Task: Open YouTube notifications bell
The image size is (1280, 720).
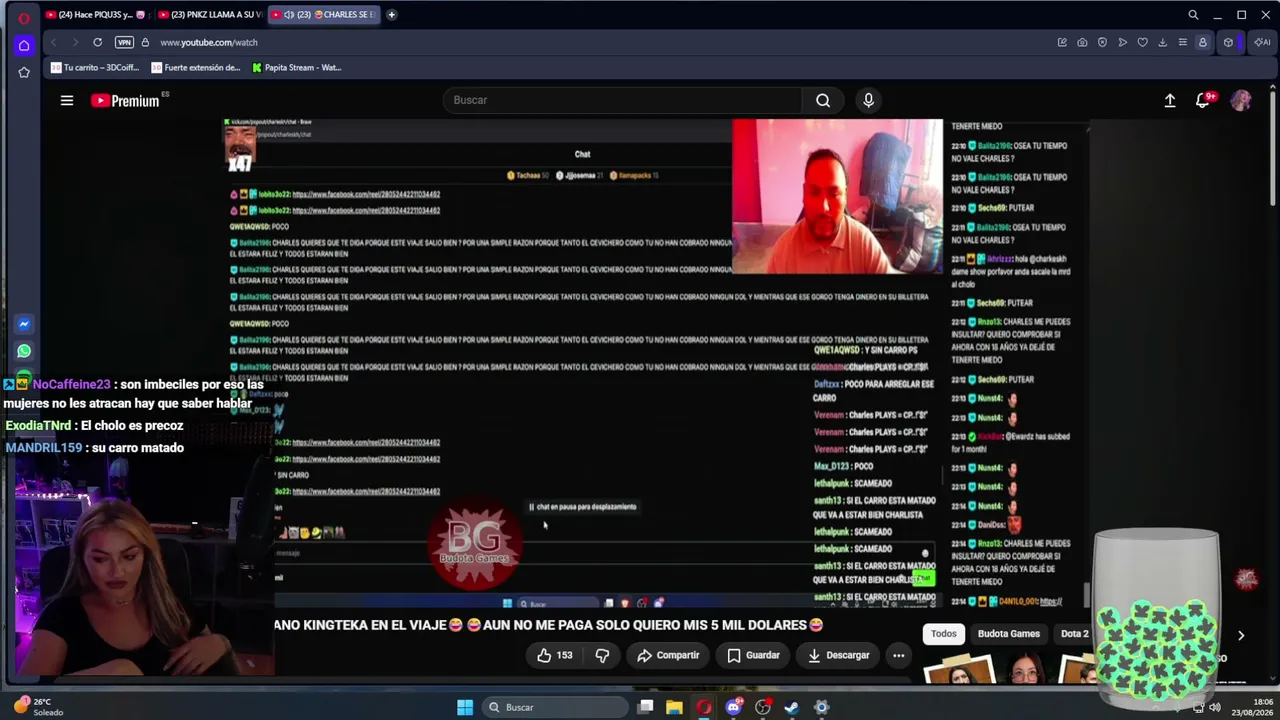Action: pos(1203,100)
